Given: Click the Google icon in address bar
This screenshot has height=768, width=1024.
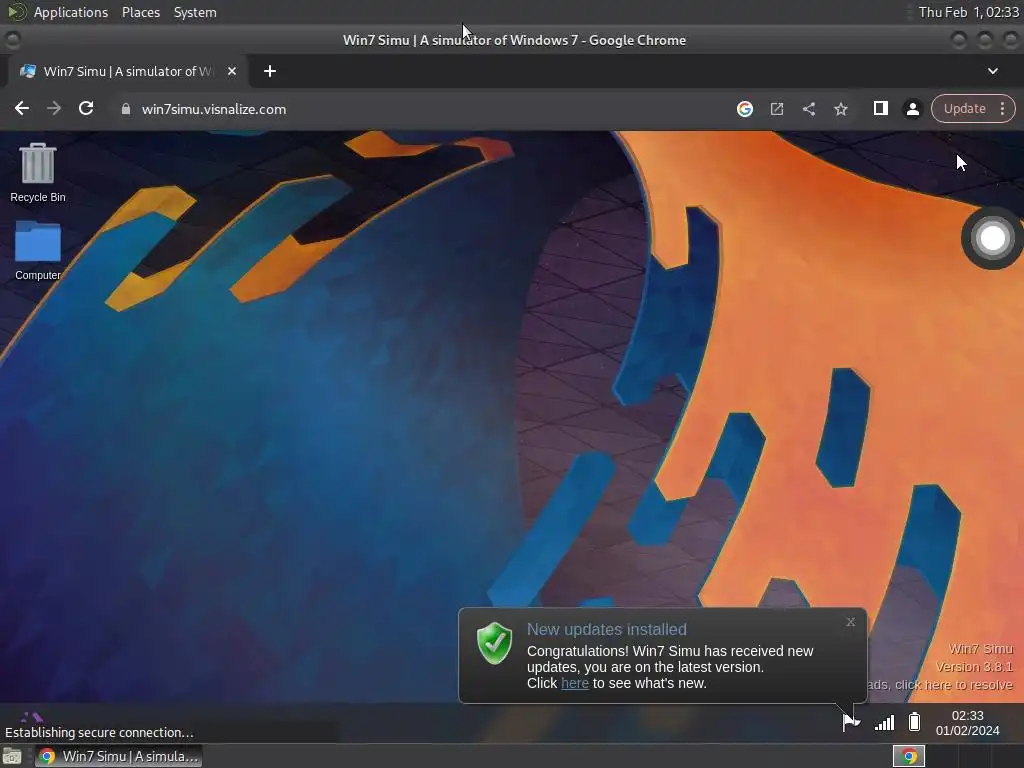Looking at the screenshot, I should pos(744,109).
